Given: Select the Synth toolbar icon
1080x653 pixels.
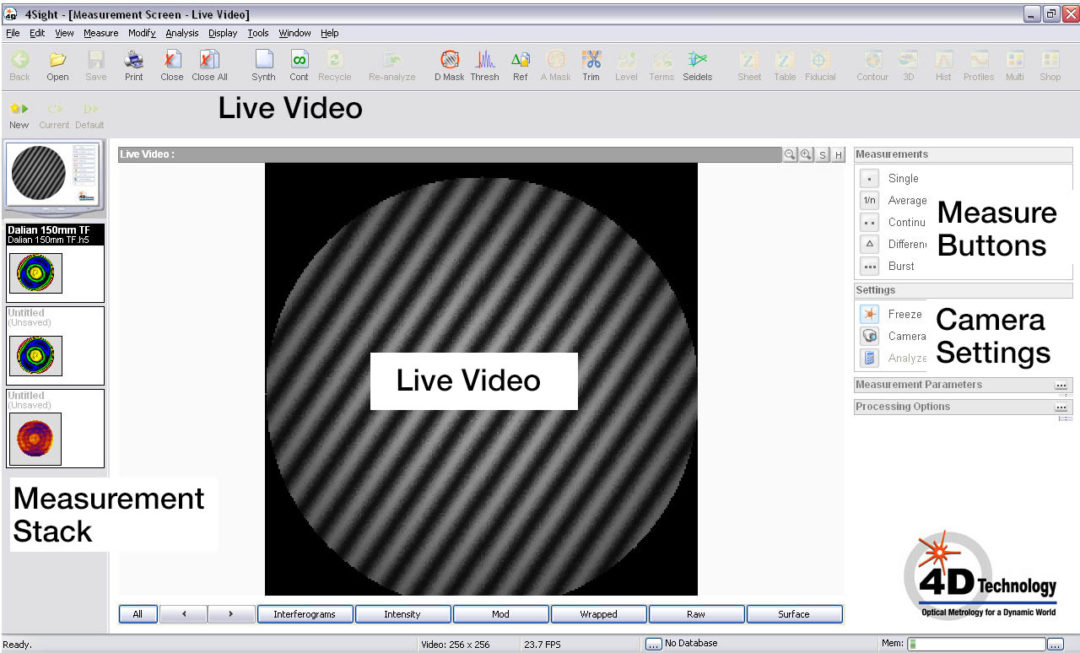Looking at the screenshot, I should (263, 62).
